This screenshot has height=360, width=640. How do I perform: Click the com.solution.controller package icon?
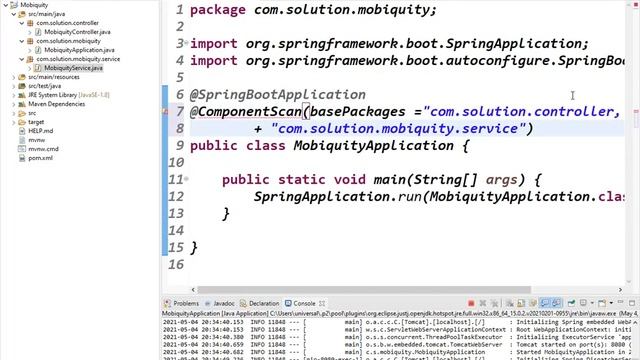point(30,23)
